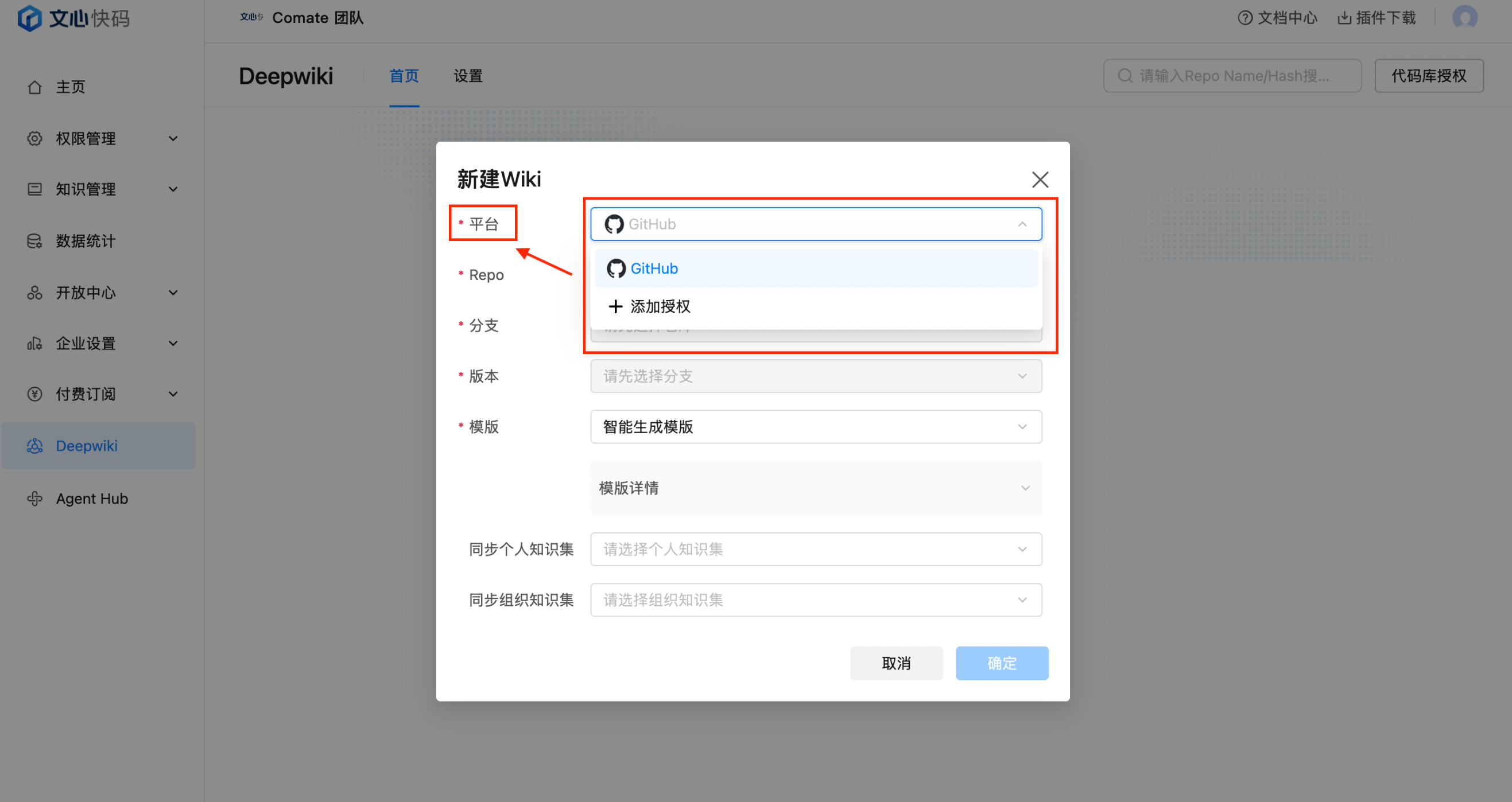1512x802 pixels.
Task: Choose 添加授权 in the dropdown list
Action: [816, 306]
